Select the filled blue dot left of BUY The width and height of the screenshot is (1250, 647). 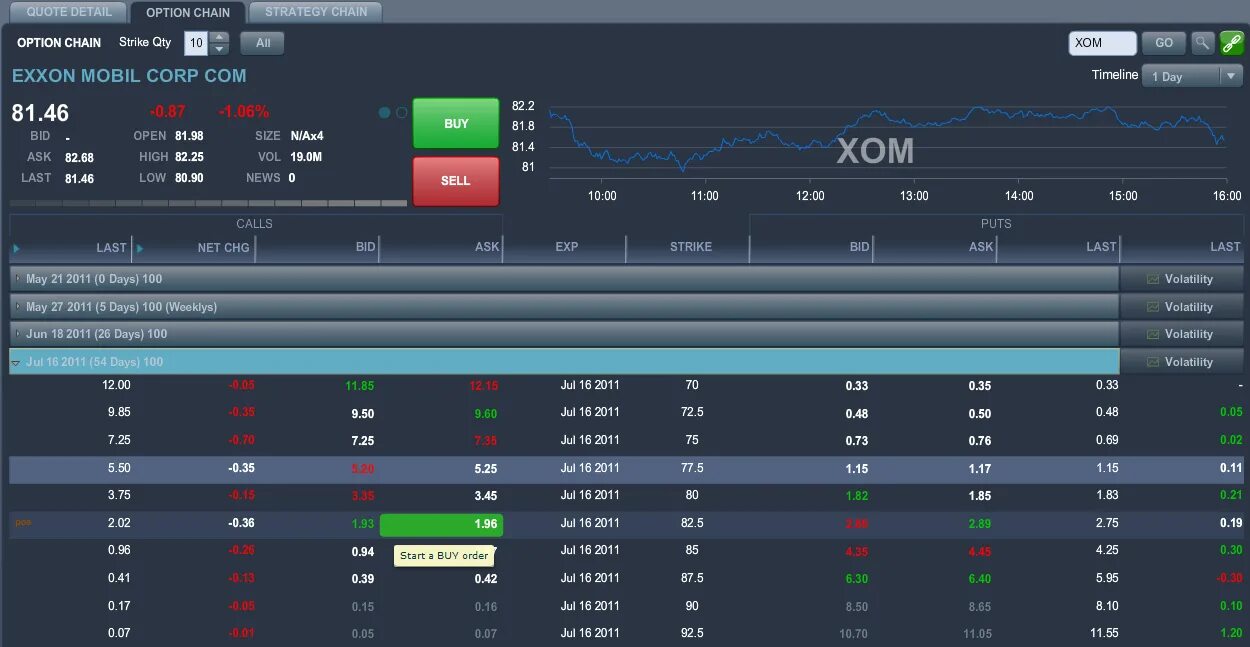coord(385,113)
